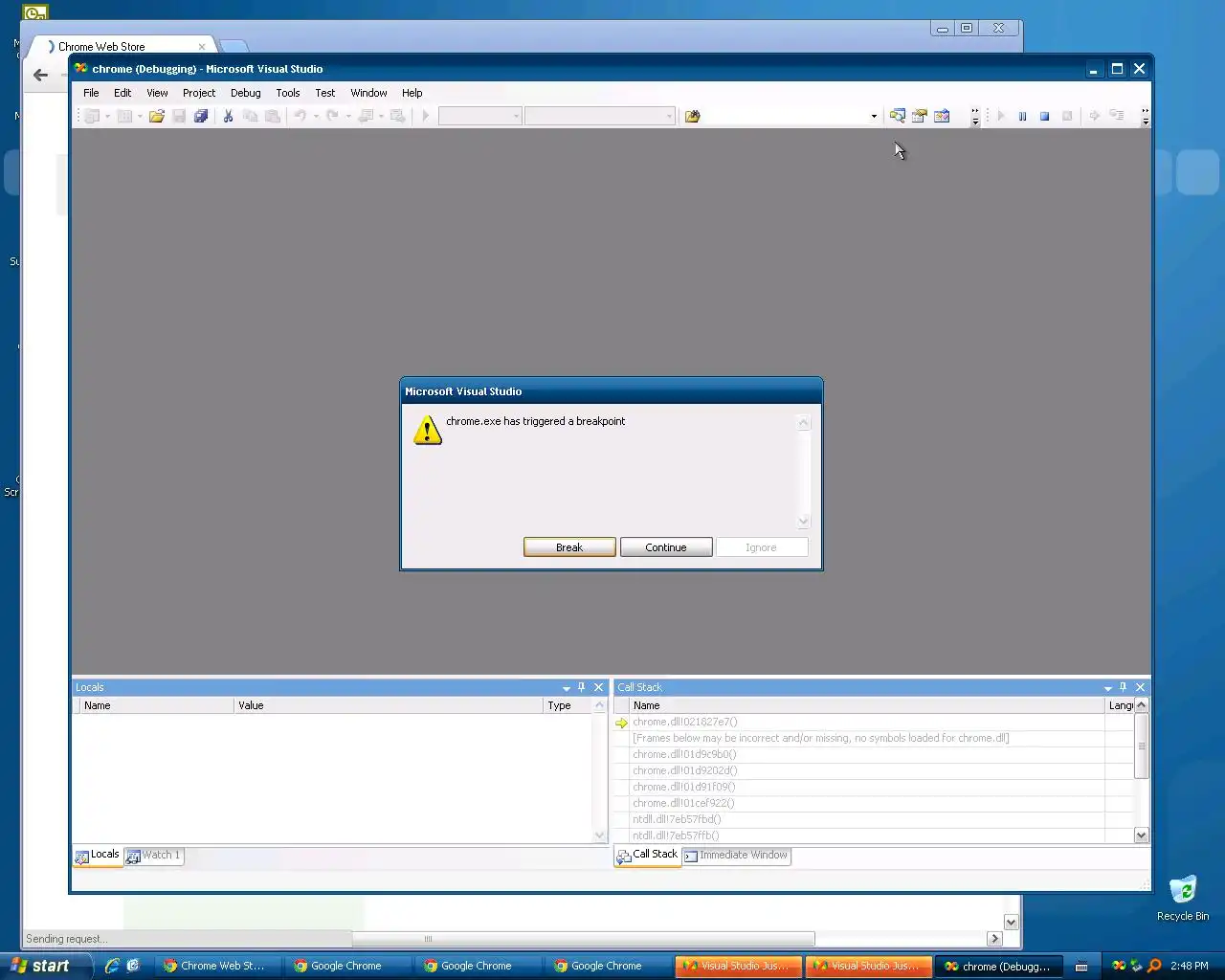Screen dimensions: 1225x980
Task: Click the Find in Files icon
Action: [x=692, y=116]
